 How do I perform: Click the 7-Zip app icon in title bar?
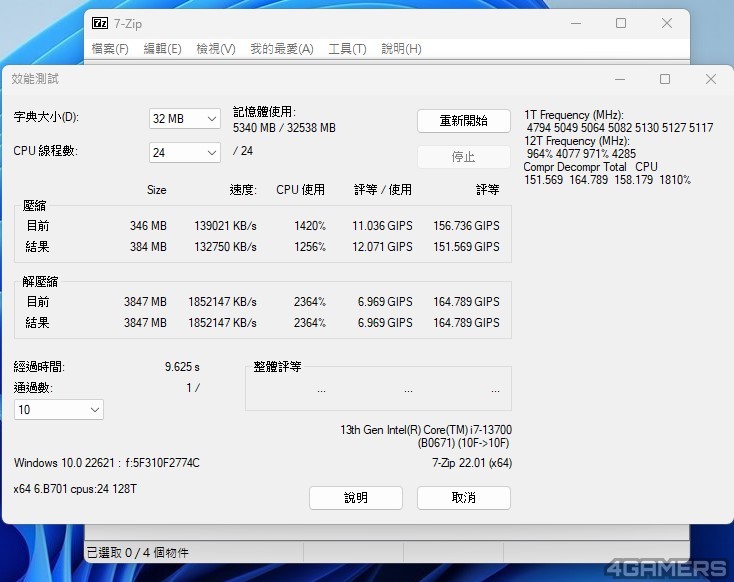coord(100,23)
